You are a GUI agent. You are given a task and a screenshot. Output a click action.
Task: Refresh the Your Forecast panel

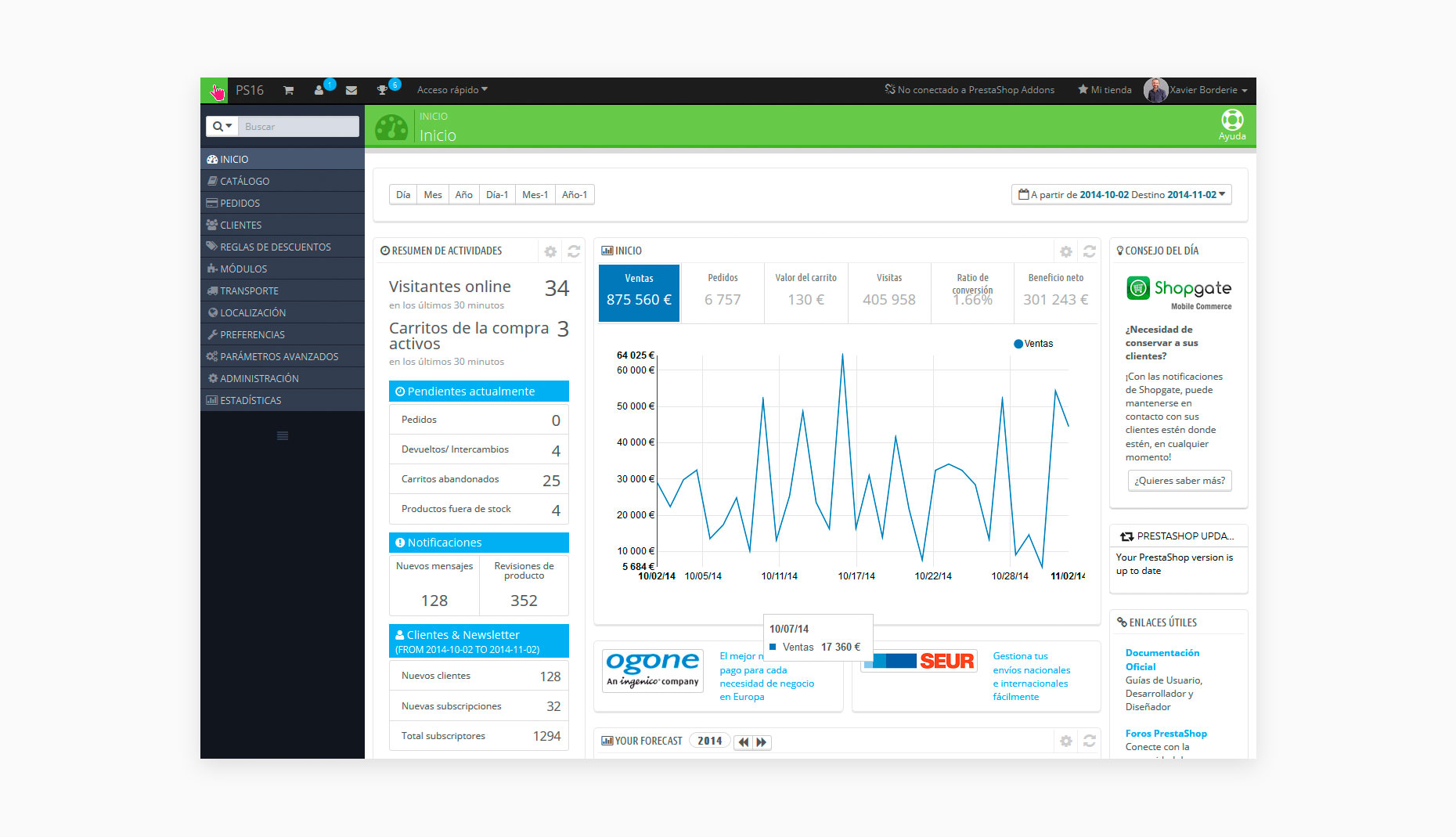pos(1090,741)
